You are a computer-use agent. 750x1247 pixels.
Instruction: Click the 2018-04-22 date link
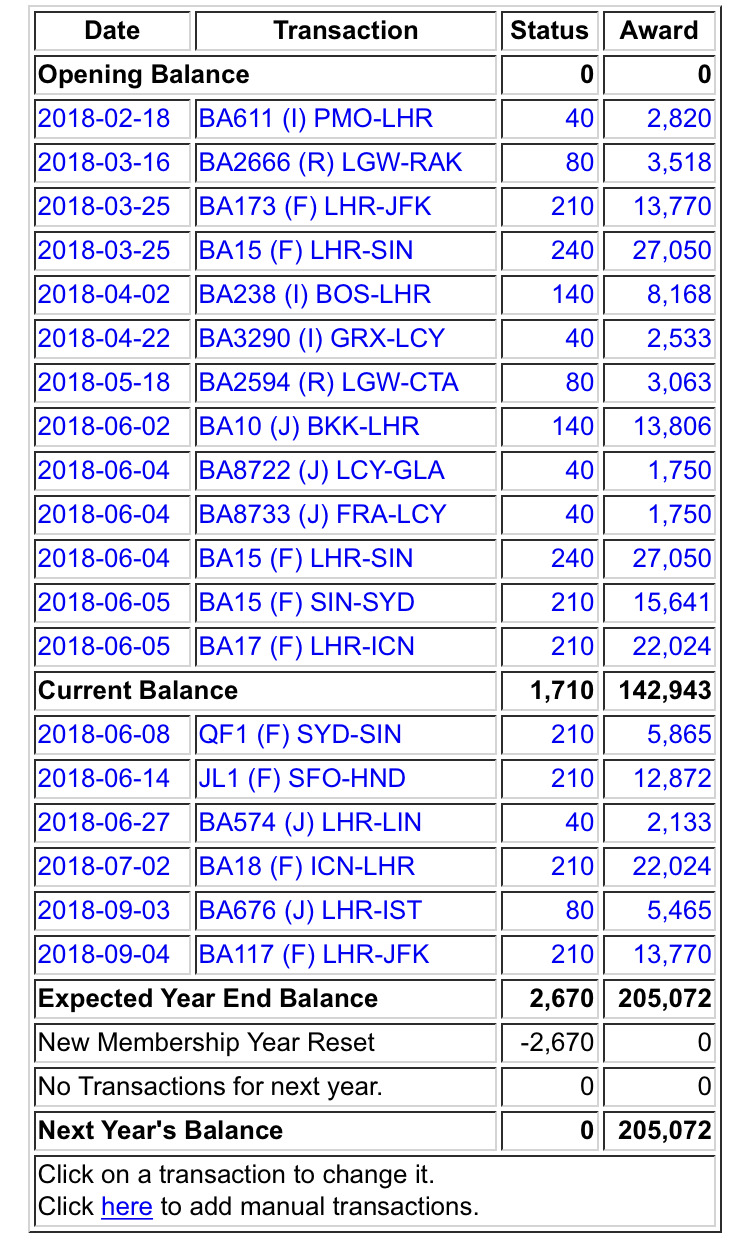tap(104, 339)
